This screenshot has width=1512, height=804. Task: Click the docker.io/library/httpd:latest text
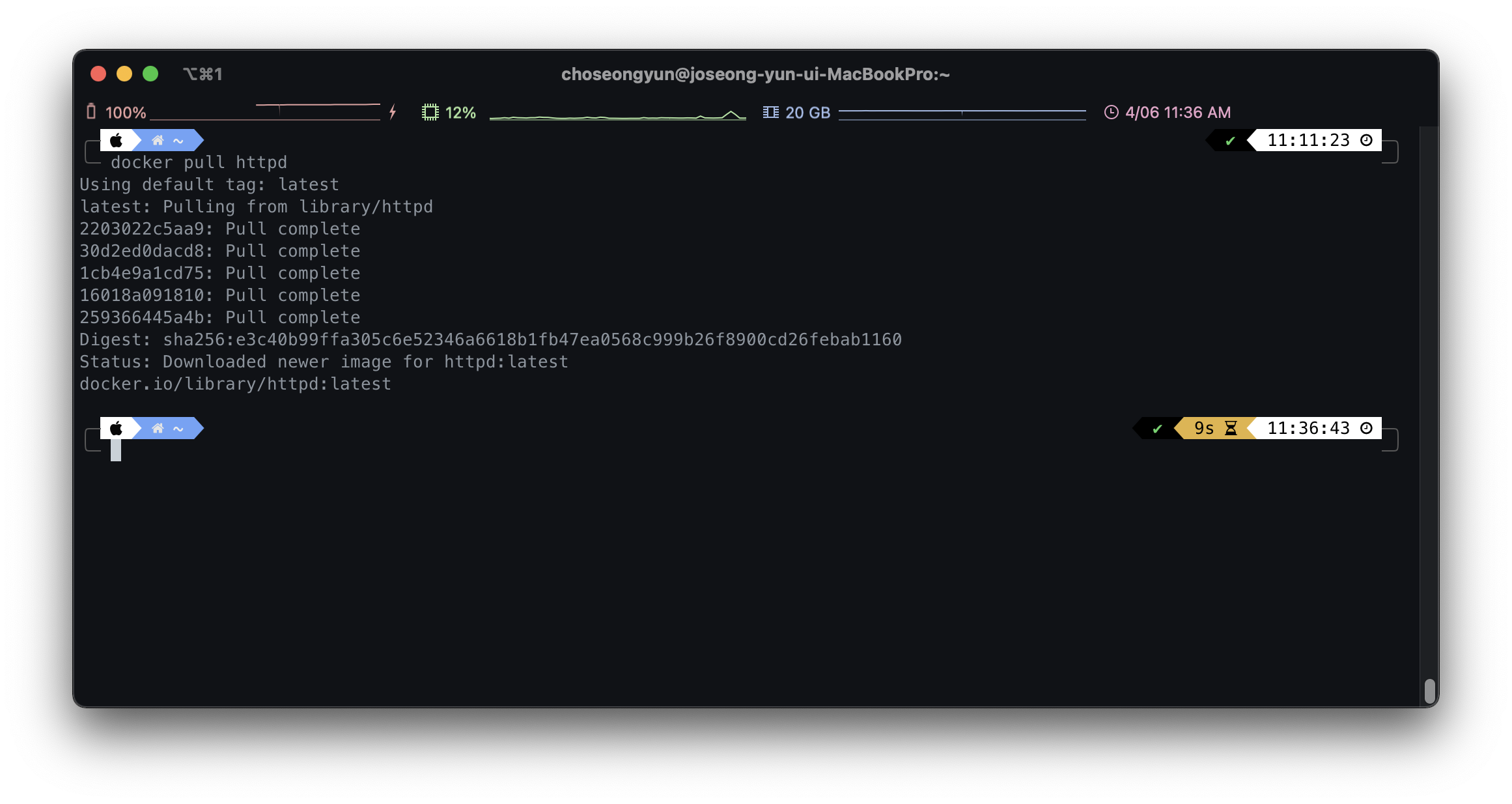click(x=235, y=384)
